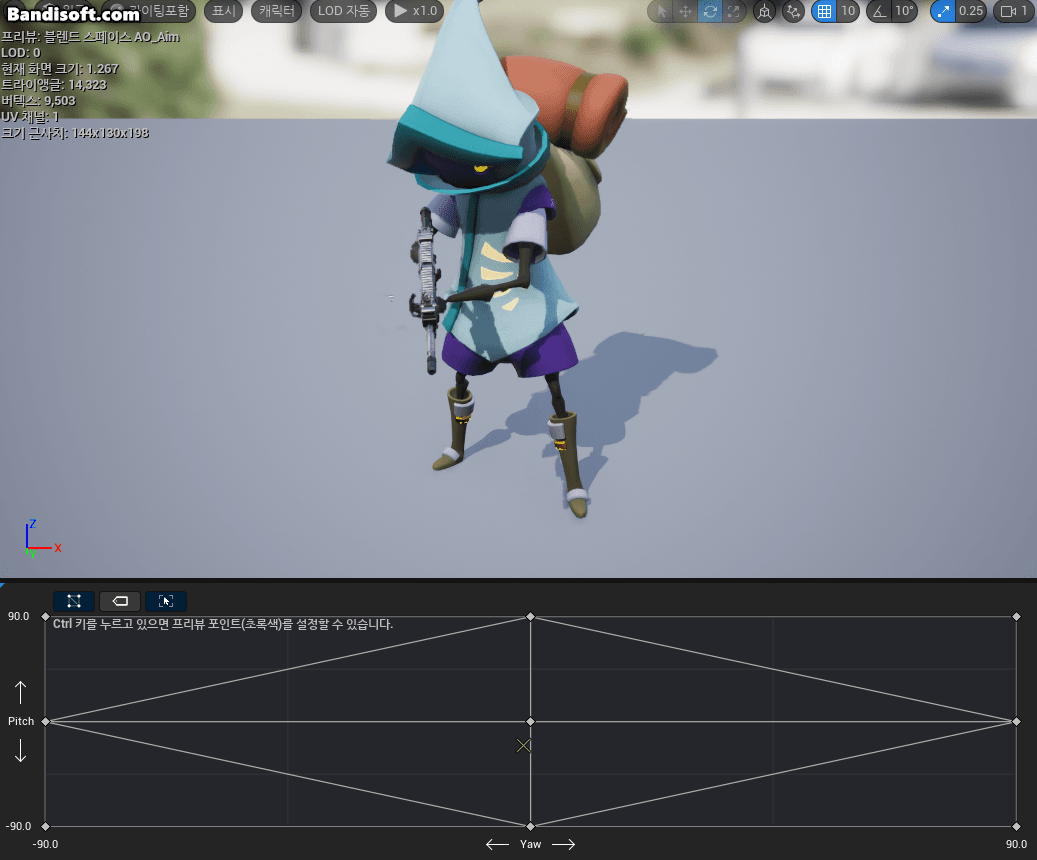
Task: Switch to the translate move gizmo
Action: click(x=685, y=11)
